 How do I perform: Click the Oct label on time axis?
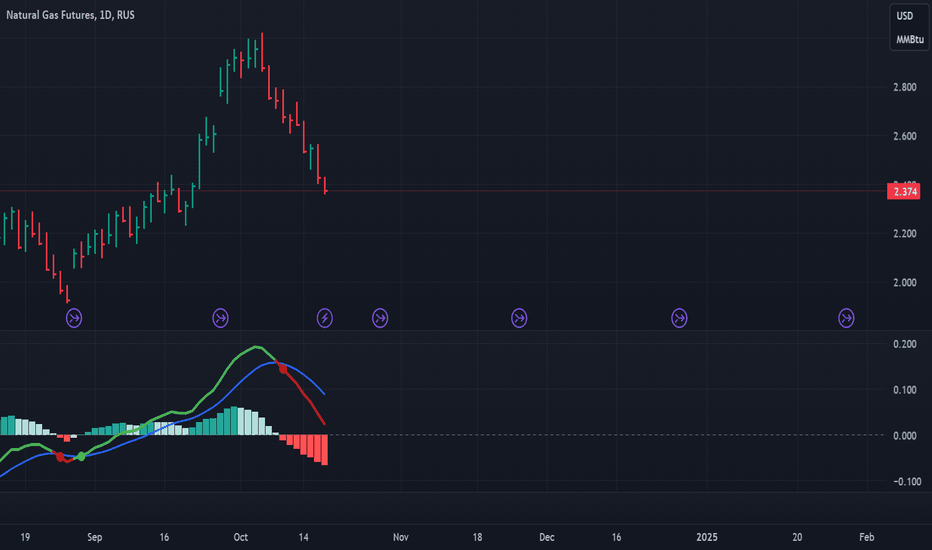pos(241,537)
